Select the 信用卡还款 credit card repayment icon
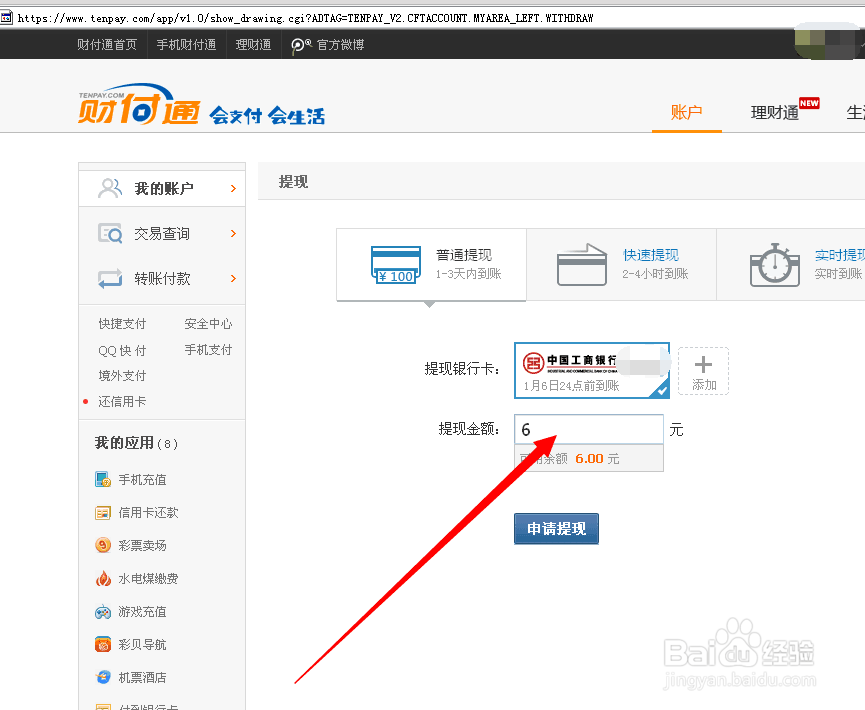This screenshot has width=865, height=710. [104, 512]
